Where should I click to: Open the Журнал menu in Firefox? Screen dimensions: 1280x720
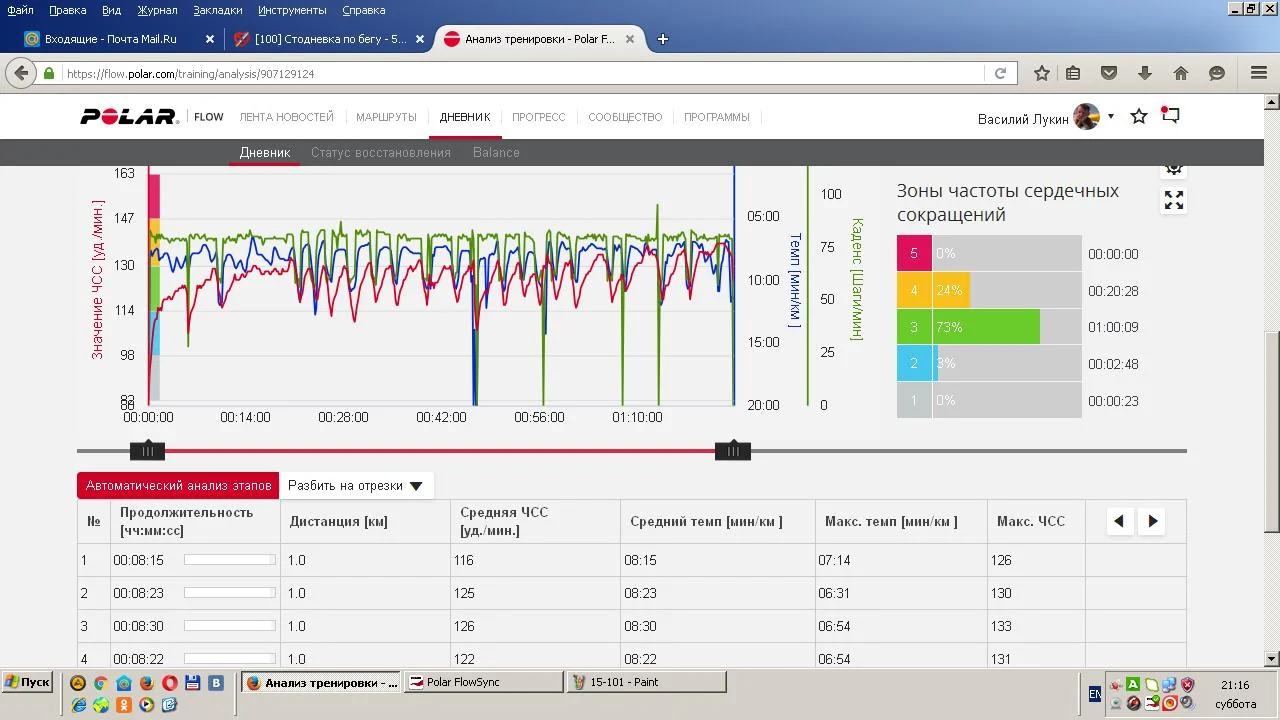157,10
